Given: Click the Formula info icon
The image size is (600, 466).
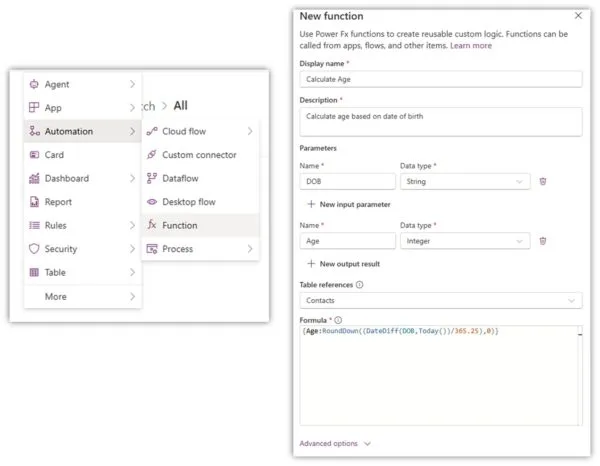Looking at the screenshot, I should coord(338,320).
